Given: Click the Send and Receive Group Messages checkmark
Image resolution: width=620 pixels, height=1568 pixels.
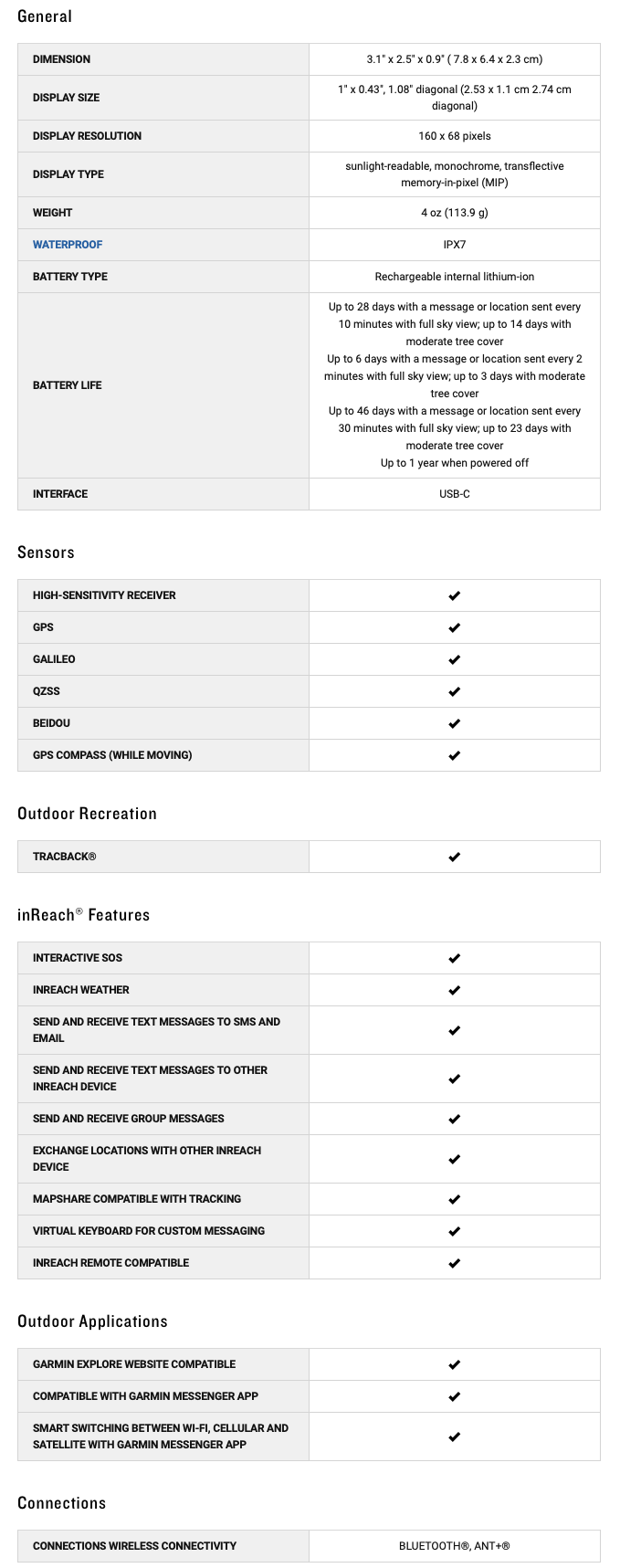Looking at the screenshot, I should click(x=455, y=1119).
